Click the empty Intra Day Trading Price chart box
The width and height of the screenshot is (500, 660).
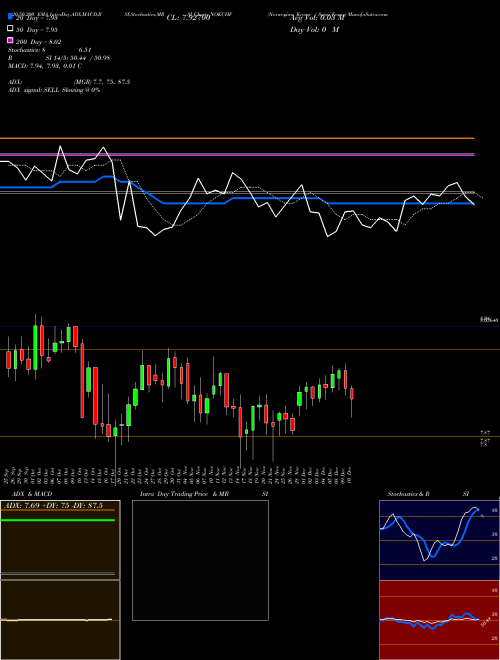(200, 560)
